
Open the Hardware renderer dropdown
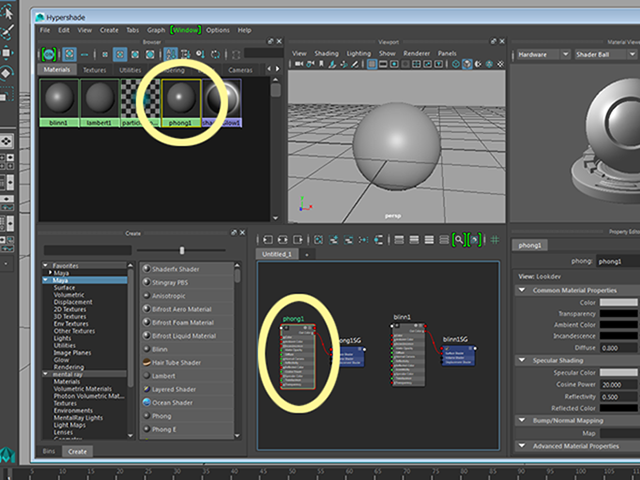click(543, 54)
